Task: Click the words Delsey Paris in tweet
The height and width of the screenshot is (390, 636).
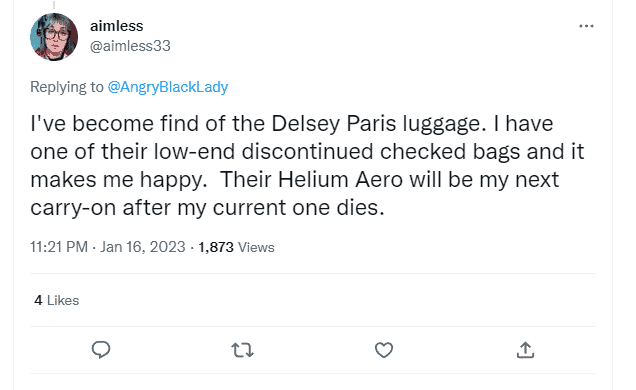Action: (334, 123)
